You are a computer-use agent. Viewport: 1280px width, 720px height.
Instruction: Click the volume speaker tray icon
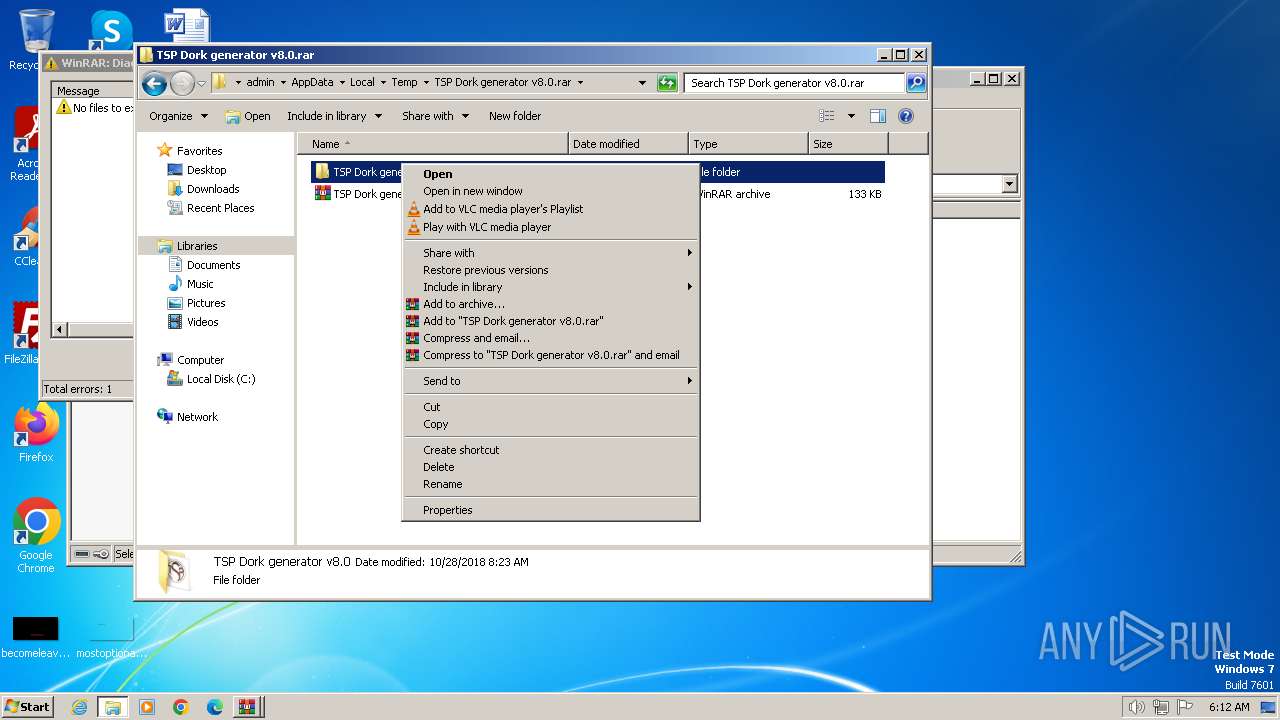tap(1136, 707)
